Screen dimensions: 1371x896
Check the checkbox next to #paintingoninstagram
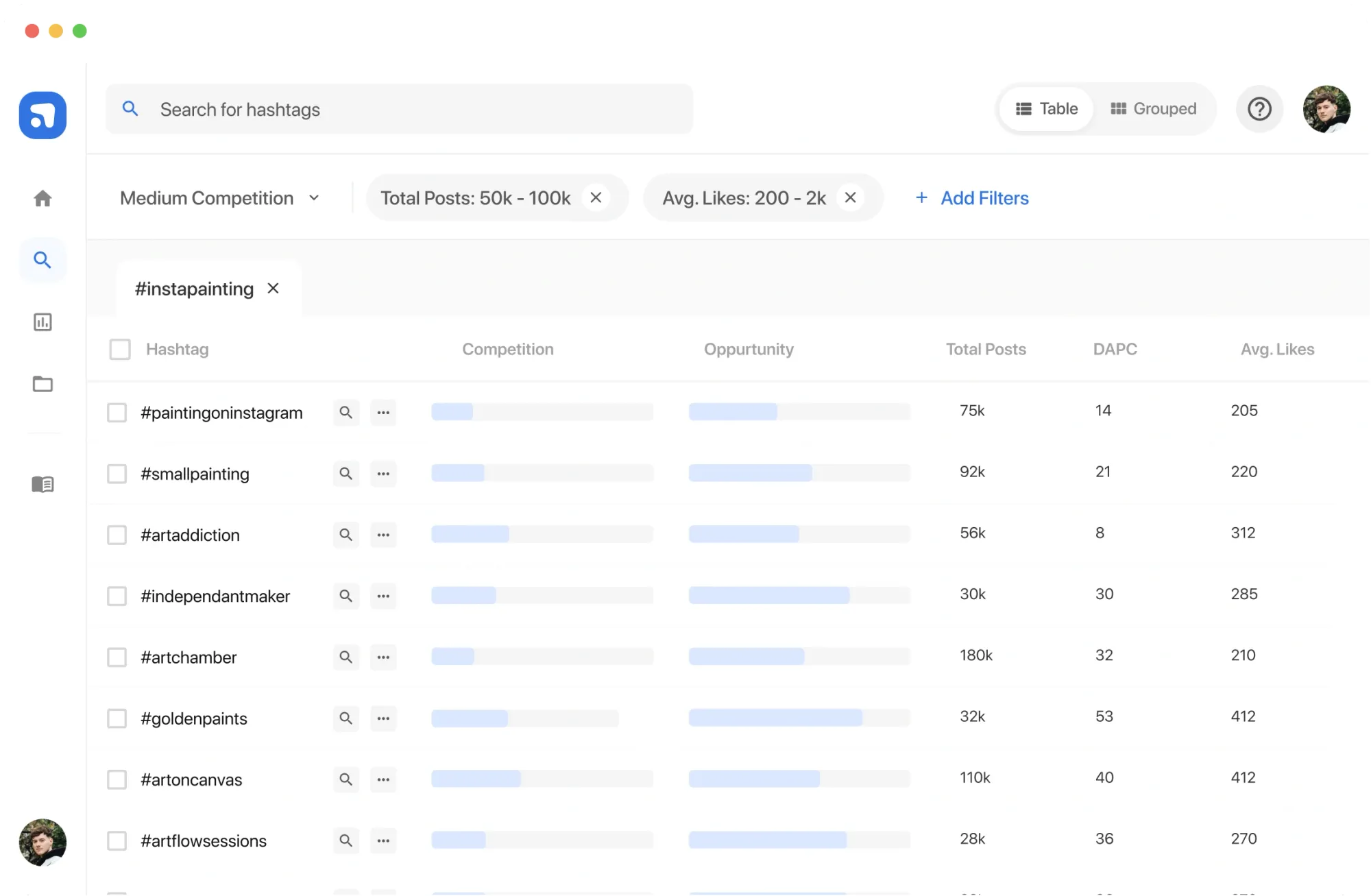tap(117, 412)
